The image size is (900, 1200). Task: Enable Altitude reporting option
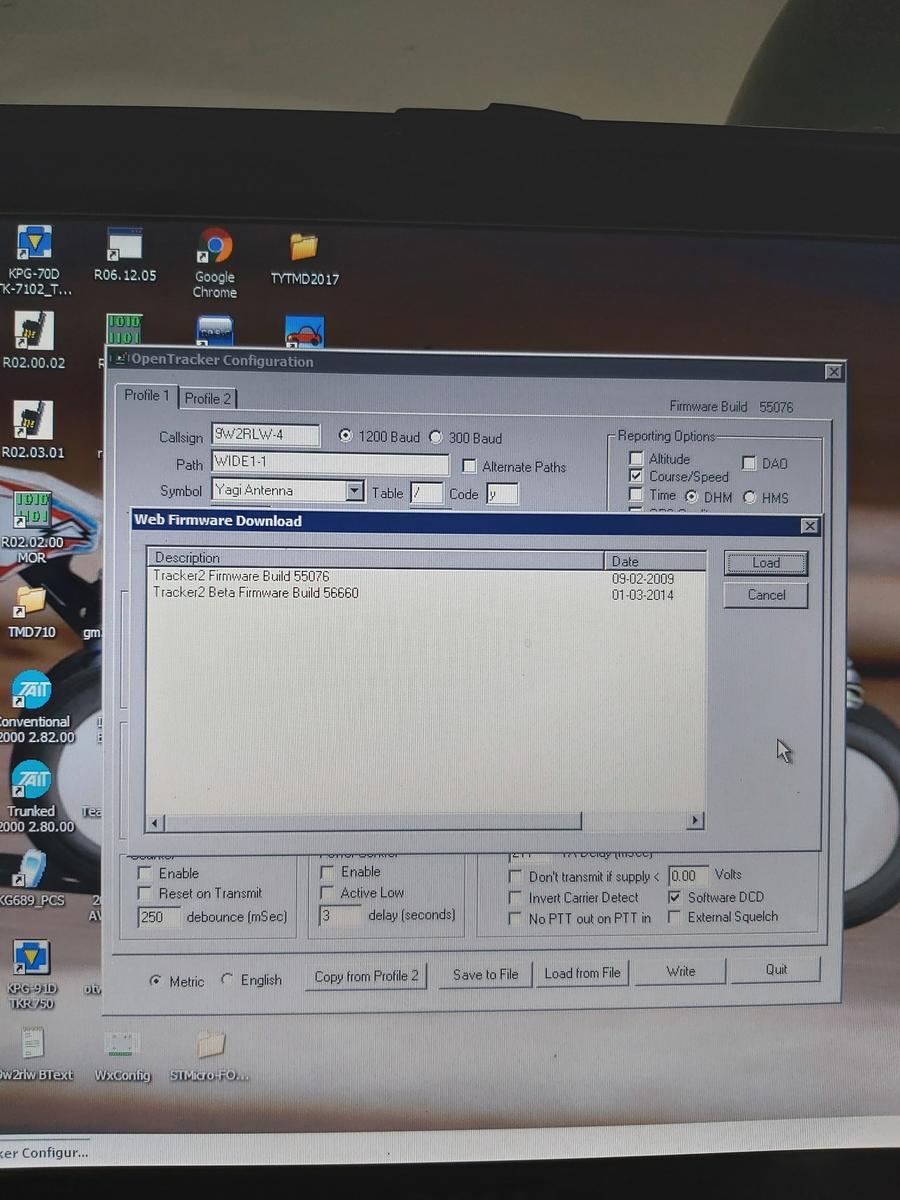click(x=636, y=459)
